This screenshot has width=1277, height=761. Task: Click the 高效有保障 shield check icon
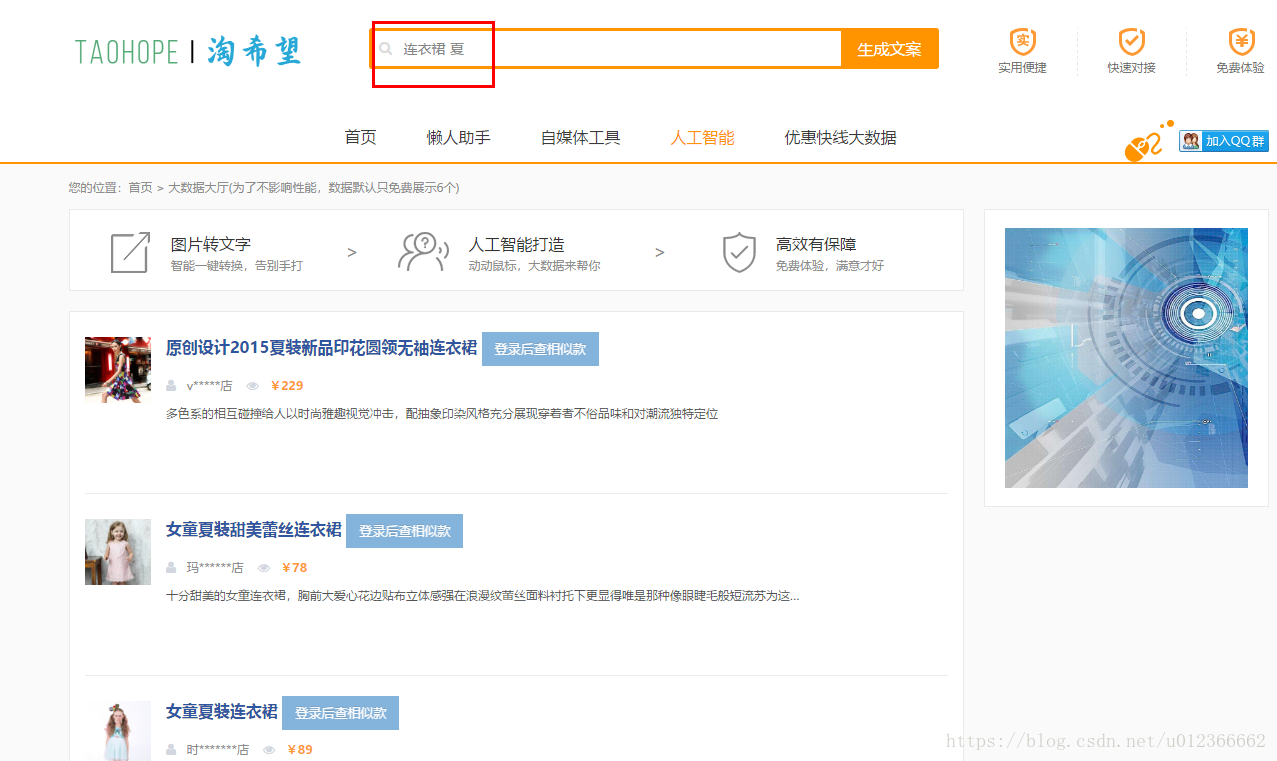coord(739,252)
